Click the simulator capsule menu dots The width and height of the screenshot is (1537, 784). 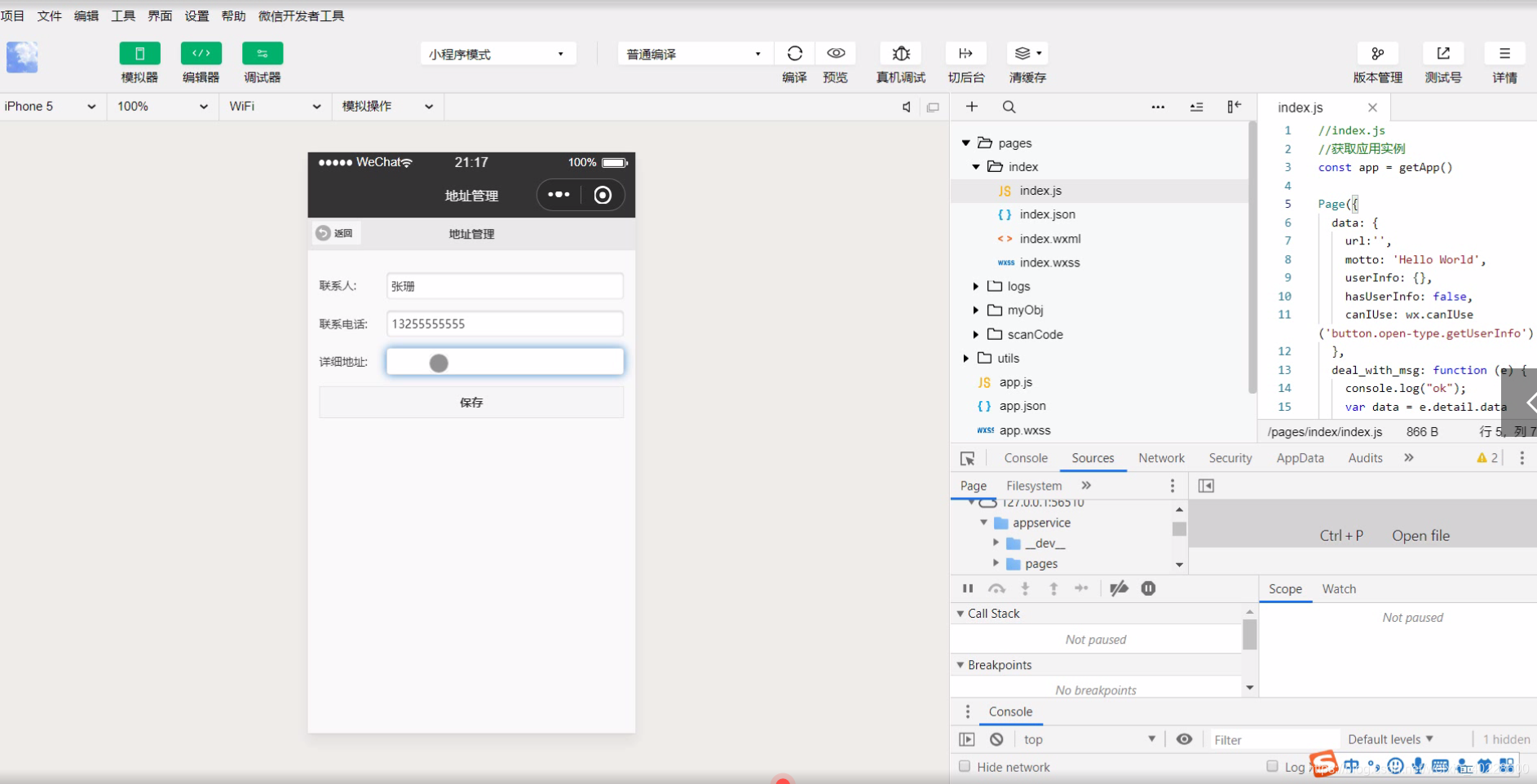pyautogui.click(x=559, y=195)
